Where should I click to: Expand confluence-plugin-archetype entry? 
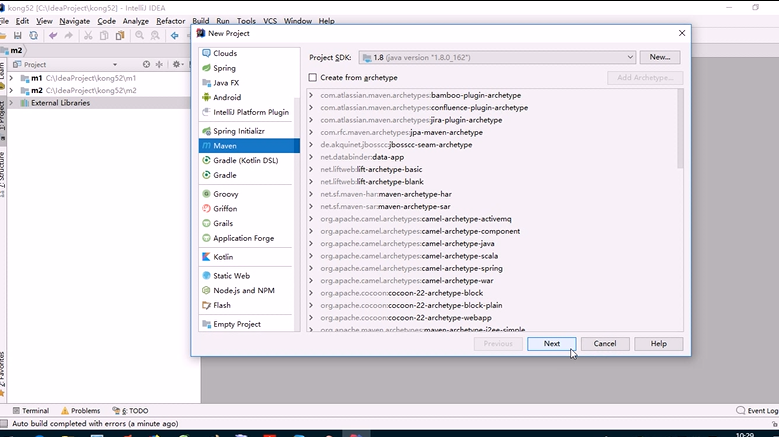click(311, 108)
